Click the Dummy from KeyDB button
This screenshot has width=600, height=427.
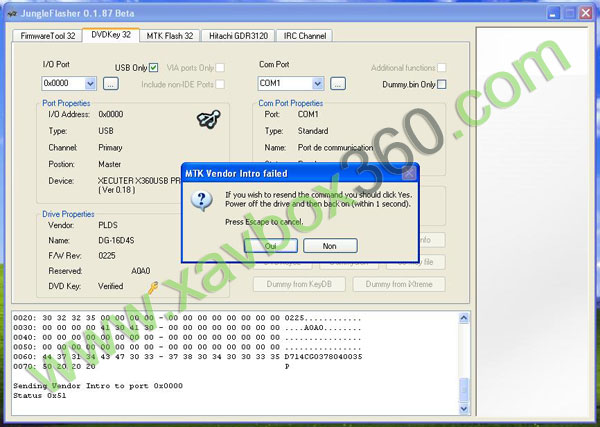coord(299,284)
